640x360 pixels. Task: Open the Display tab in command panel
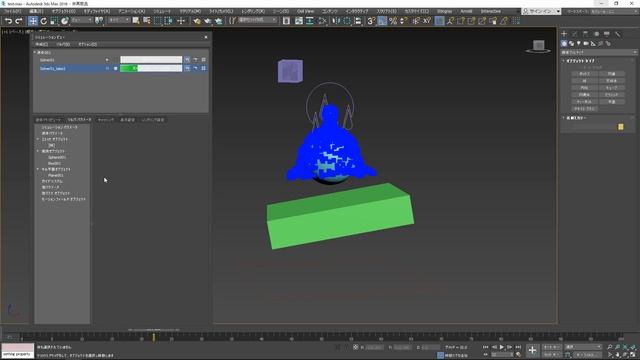pos(607,34)
